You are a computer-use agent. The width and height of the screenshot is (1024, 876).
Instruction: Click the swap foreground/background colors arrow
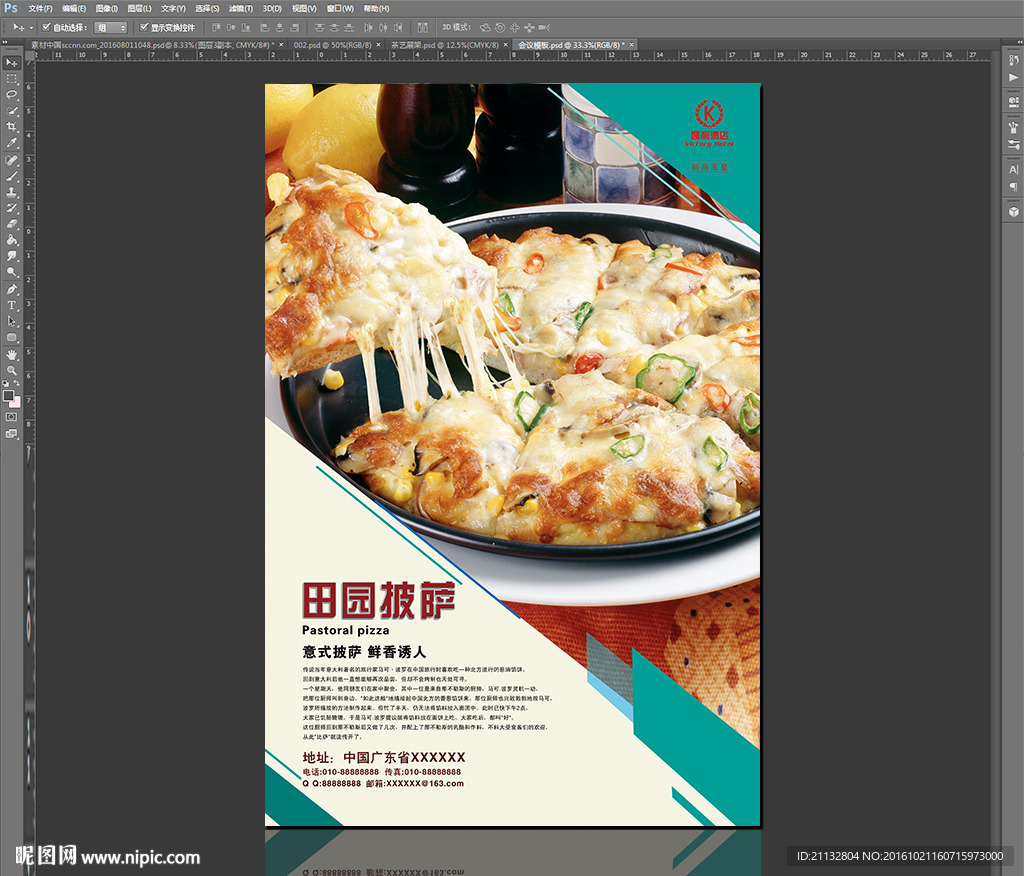click(18, 384)
